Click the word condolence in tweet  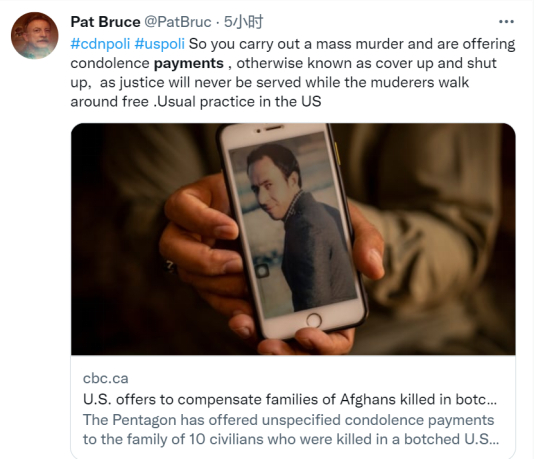coord(110,63)
